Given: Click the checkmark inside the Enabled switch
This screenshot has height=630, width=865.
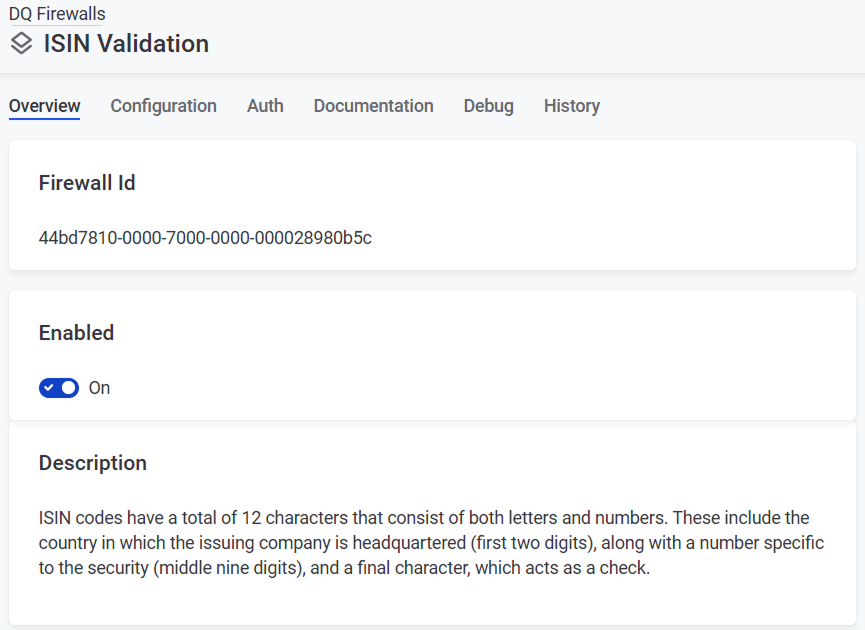Looking at the screenshot, I should click(49, 388).
